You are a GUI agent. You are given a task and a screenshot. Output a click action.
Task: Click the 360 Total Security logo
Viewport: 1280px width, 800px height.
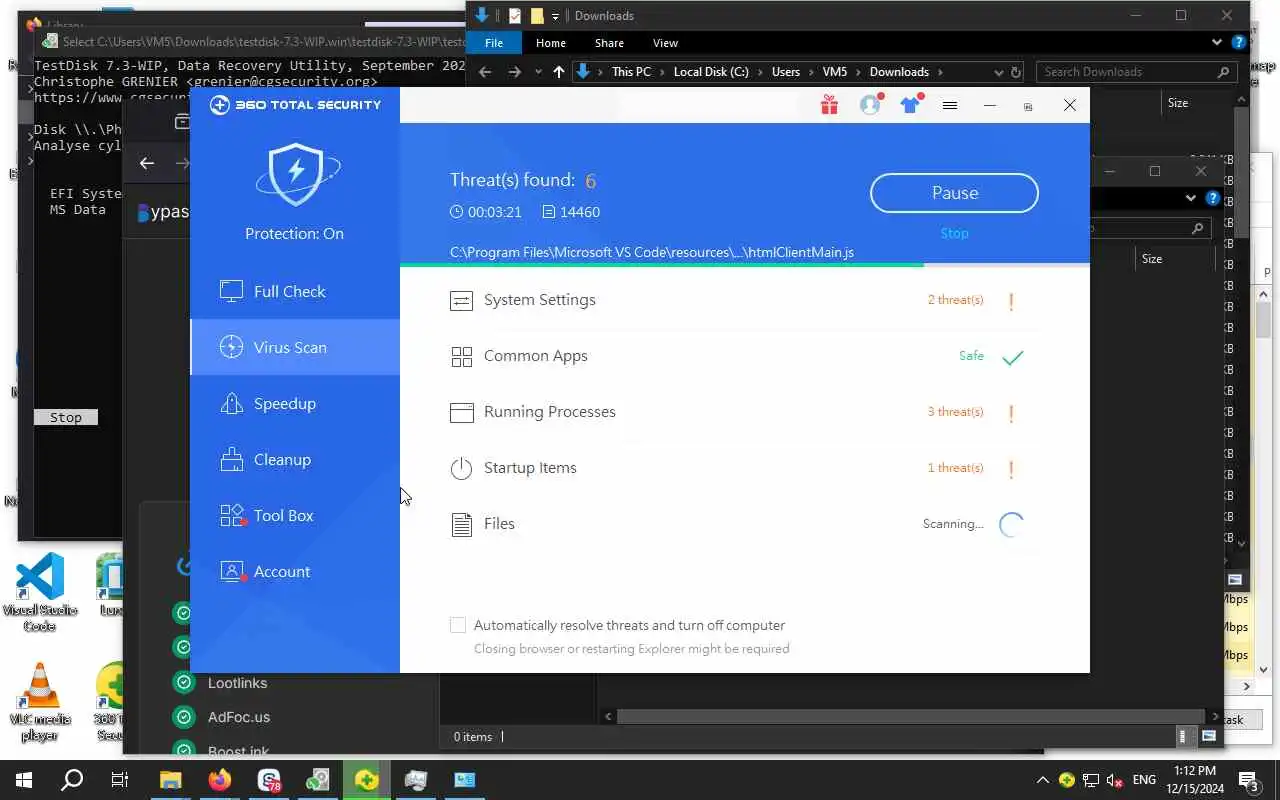[295, 105]
